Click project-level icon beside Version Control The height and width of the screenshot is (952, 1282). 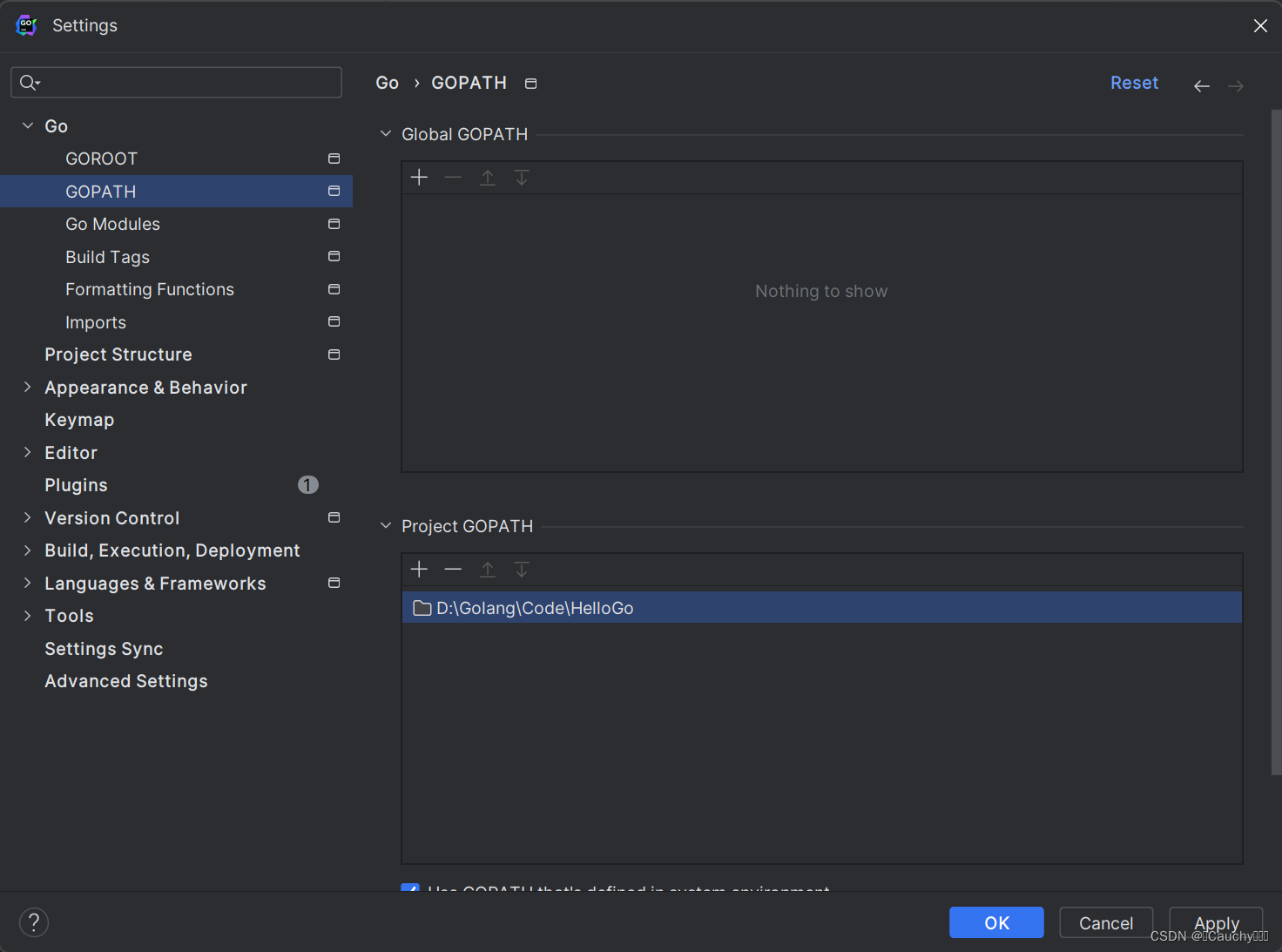[334, 517]
